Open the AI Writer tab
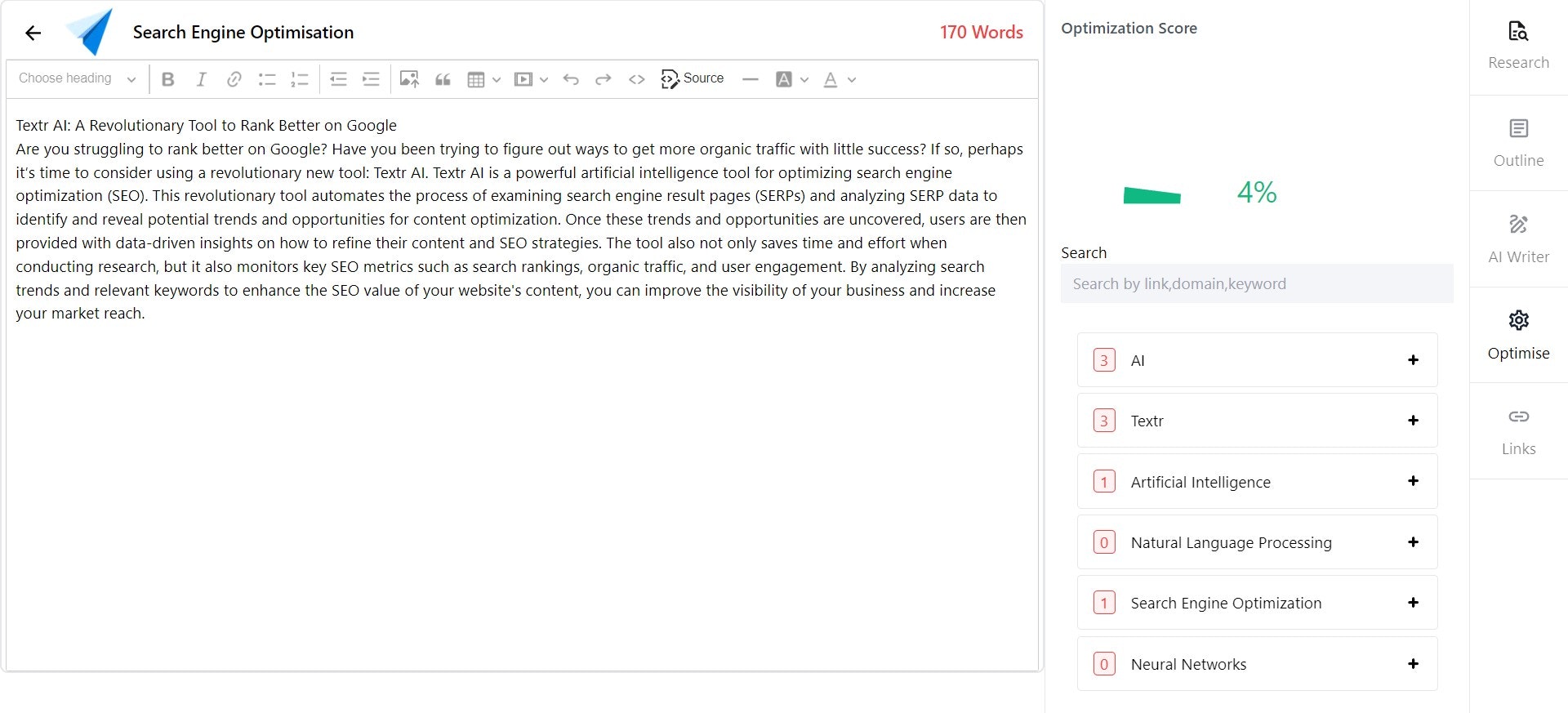This screenshot has height=713, width=1568. pyautogui.click(x=1518, y=239)
